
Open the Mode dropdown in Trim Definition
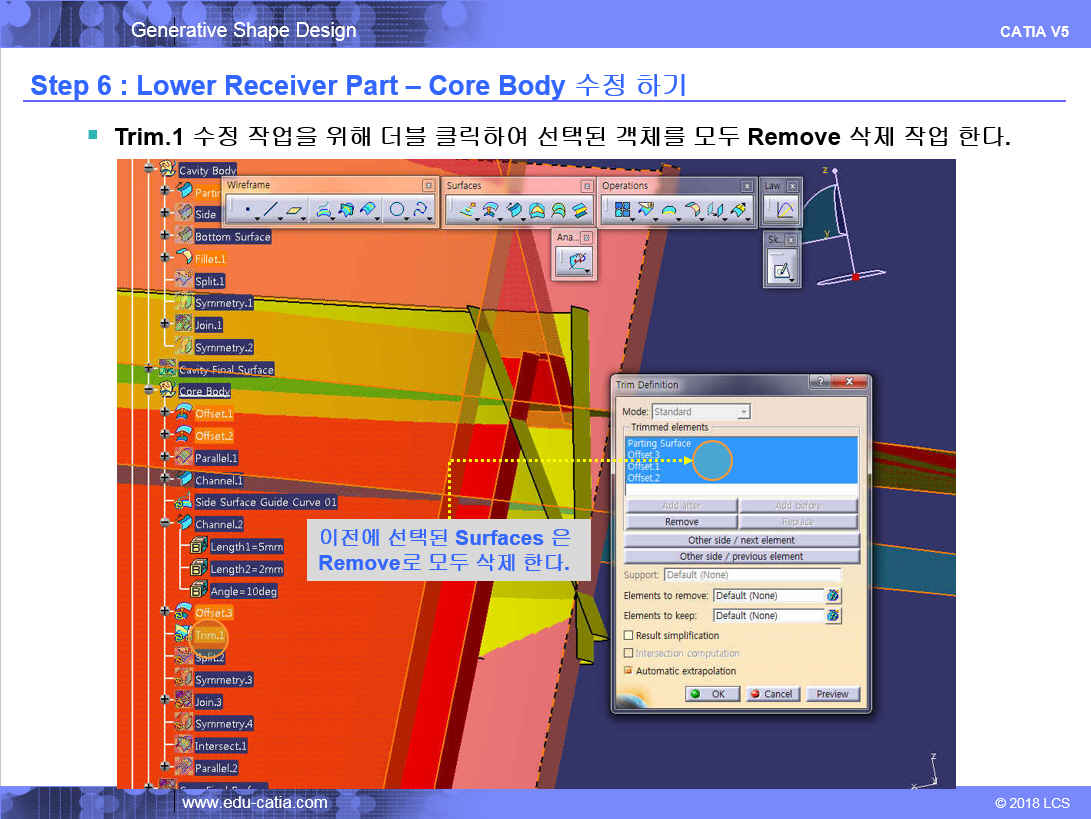coord(743,412)
